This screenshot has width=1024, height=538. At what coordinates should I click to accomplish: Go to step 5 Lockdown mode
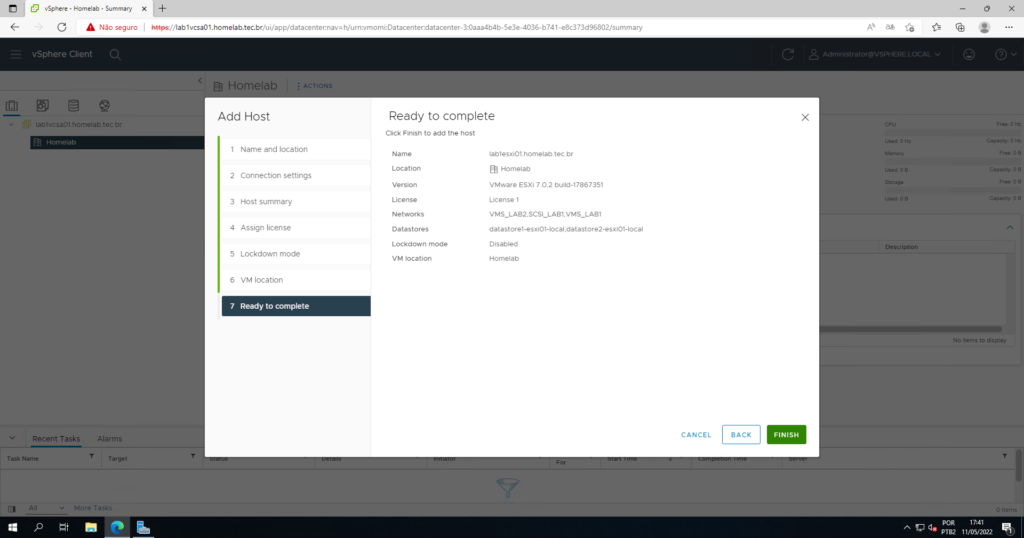295,254
